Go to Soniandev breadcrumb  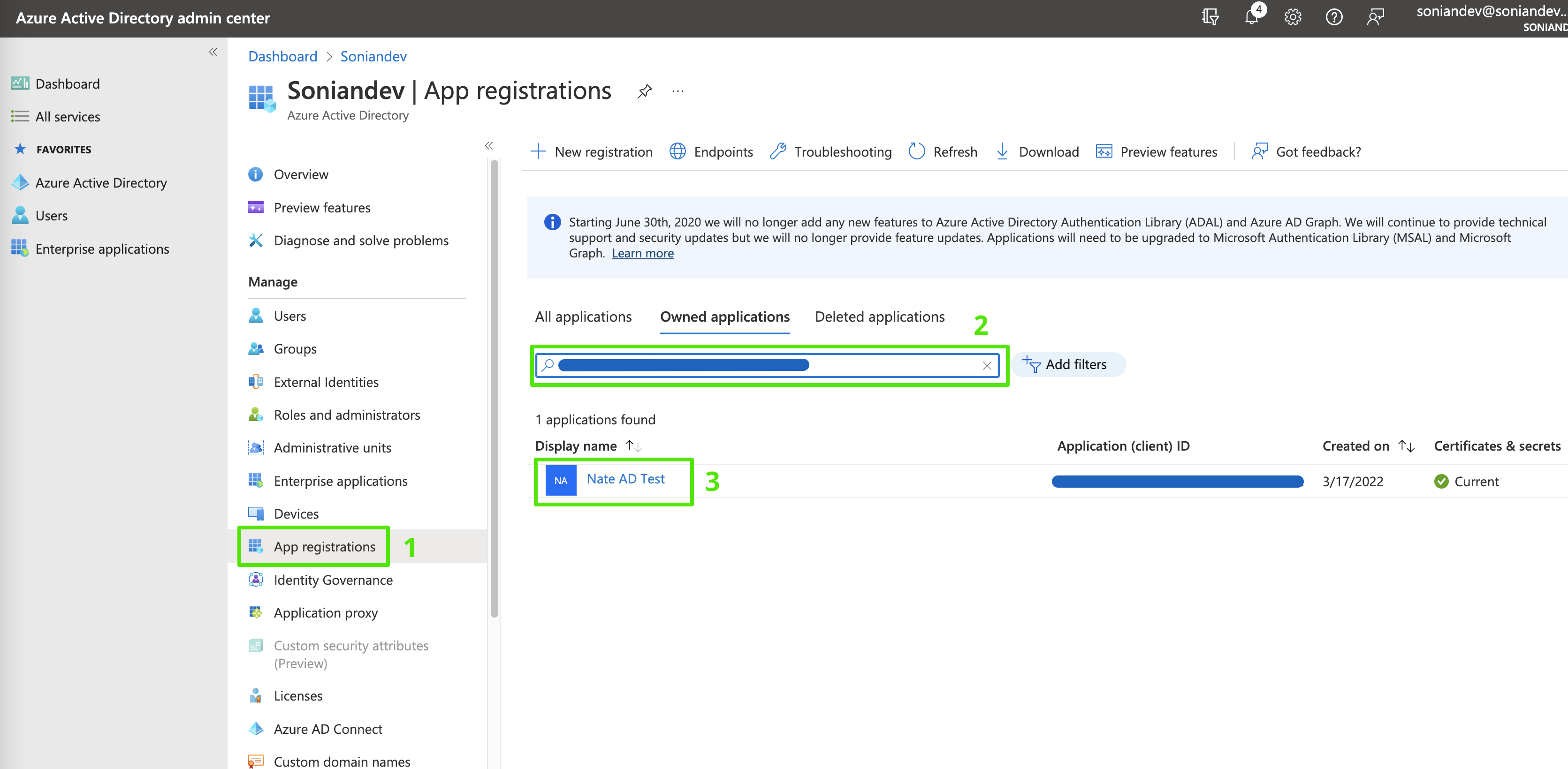point(373,57)
